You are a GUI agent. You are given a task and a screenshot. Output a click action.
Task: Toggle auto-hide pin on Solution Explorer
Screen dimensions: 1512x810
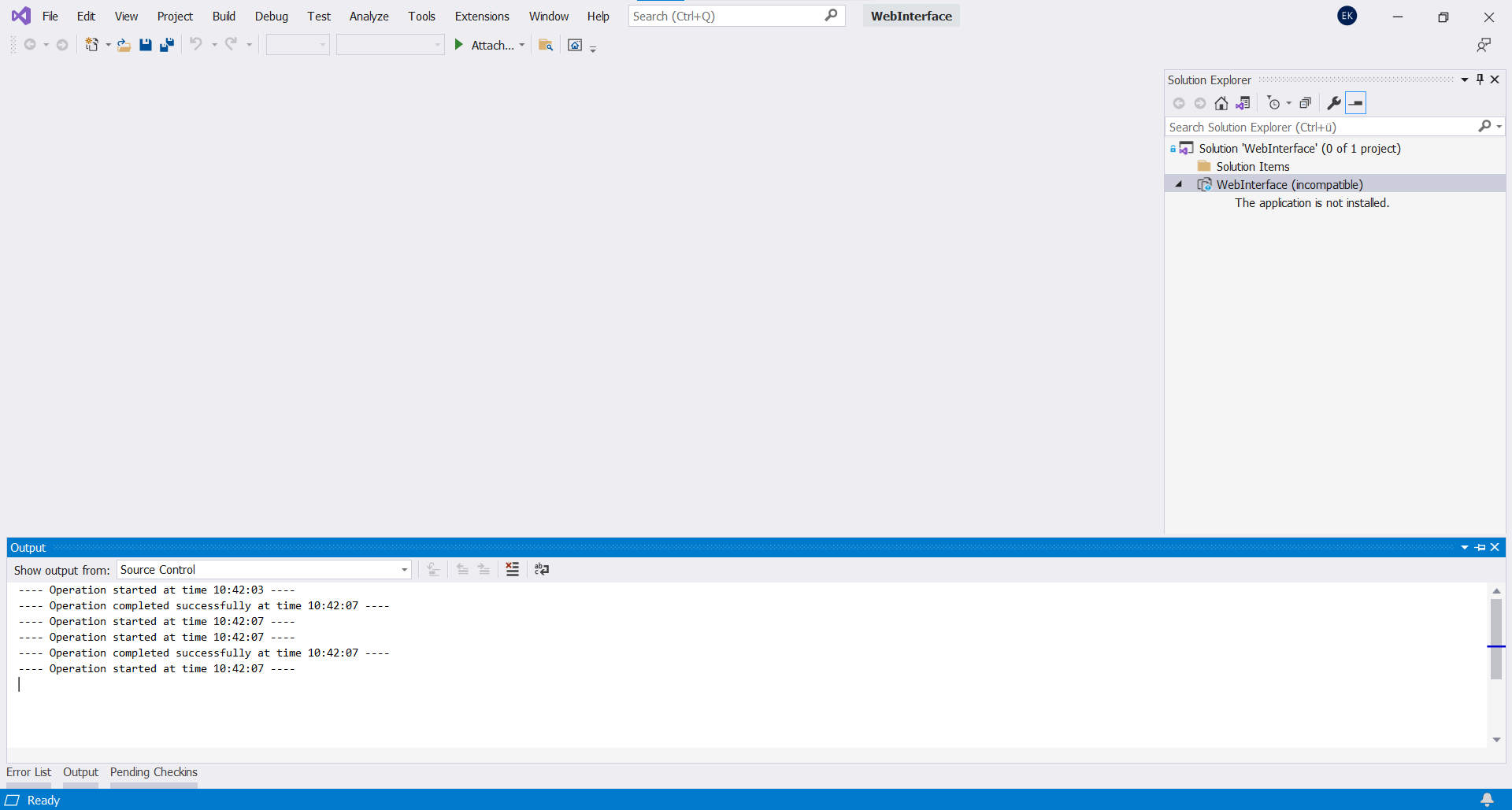pyautogui.click(x=1480, y=80)
